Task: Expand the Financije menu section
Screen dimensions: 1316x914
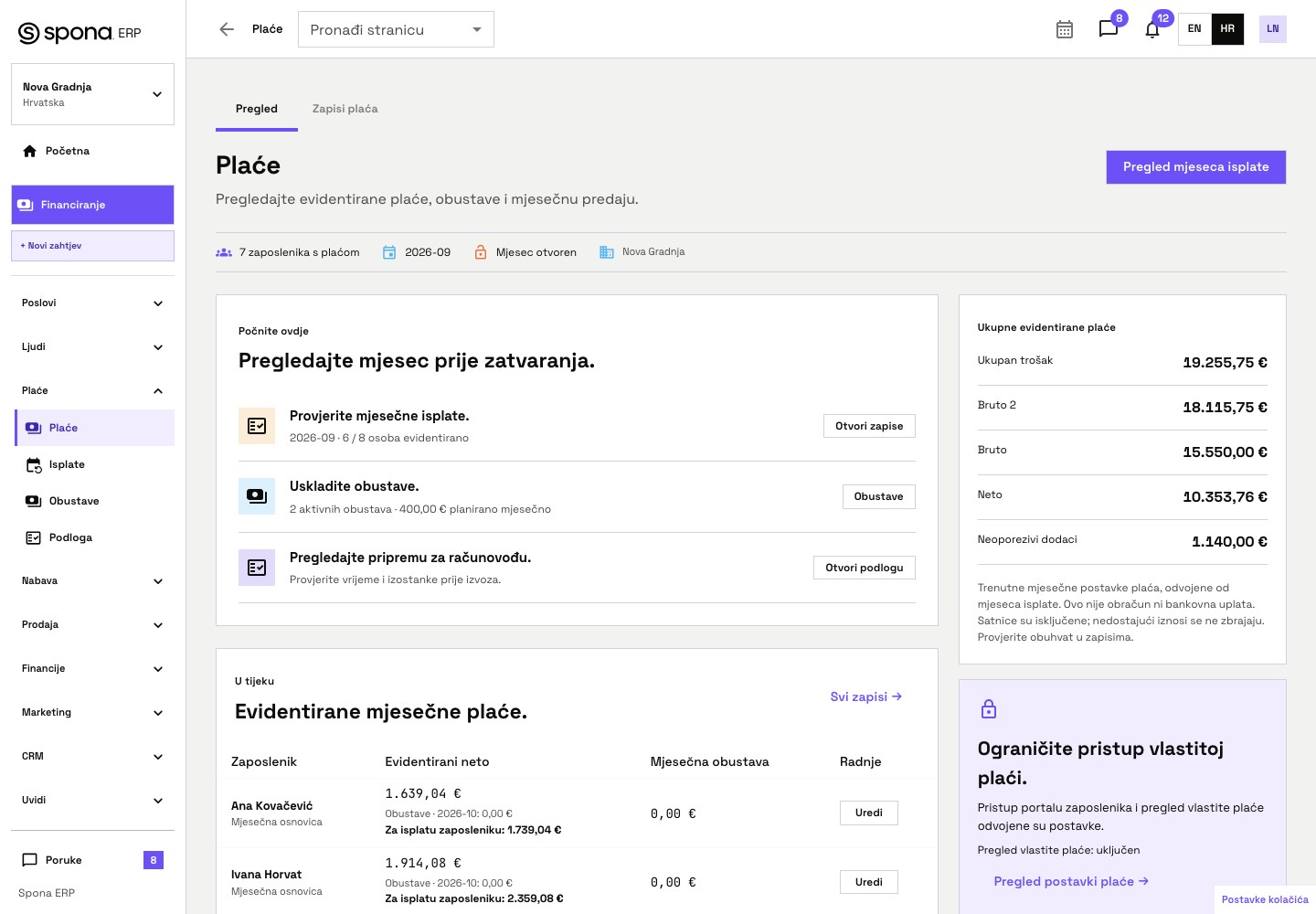Action: click(92, 669)
